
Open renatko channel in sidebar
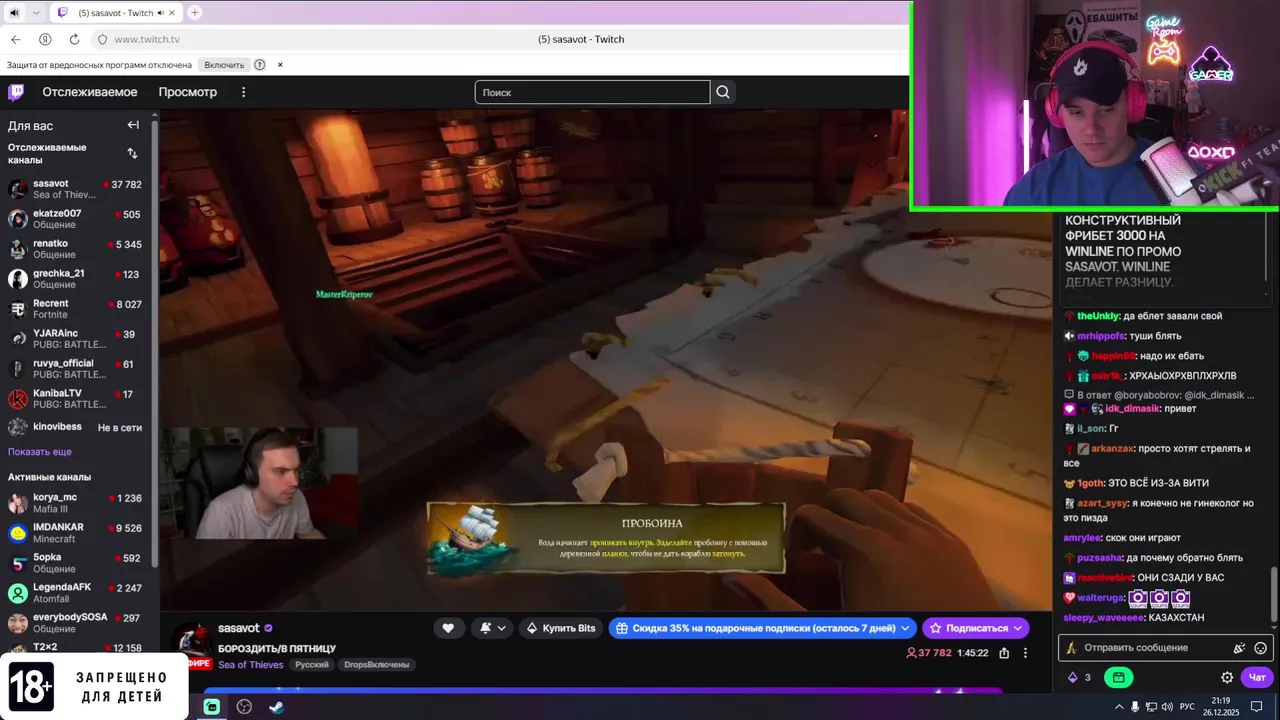click(x=76, y=249)
